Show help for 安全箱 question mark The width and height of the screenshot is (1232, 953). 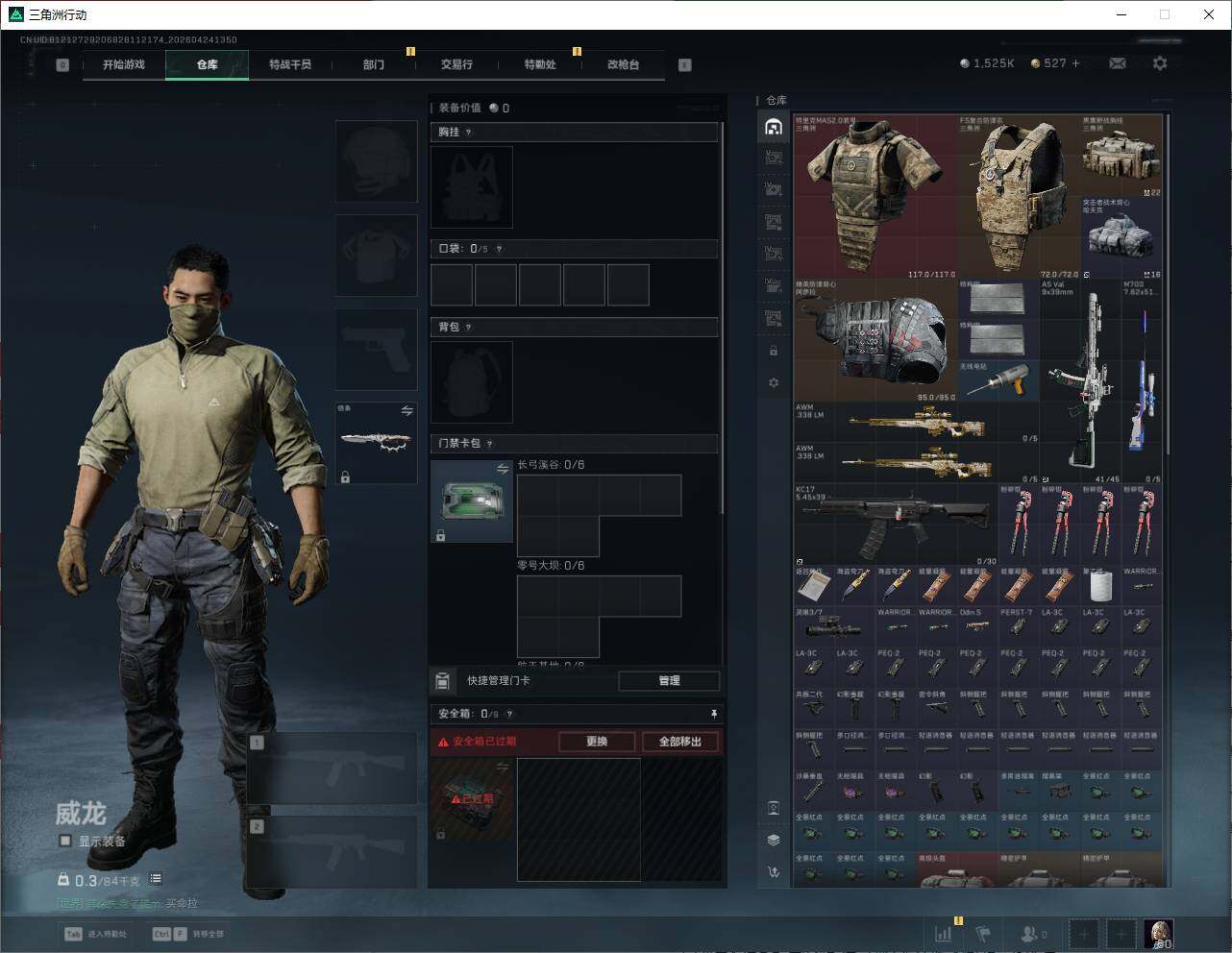[509, 714]
